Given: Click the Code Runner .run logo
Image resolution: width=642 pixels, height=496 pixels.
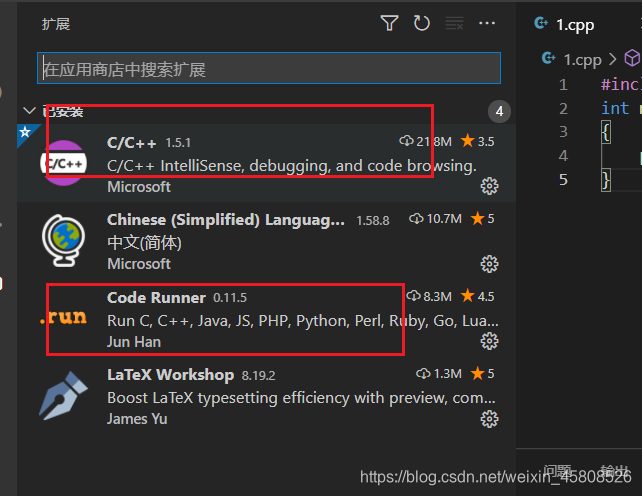Looking at the screenshot, I should 63,317.
